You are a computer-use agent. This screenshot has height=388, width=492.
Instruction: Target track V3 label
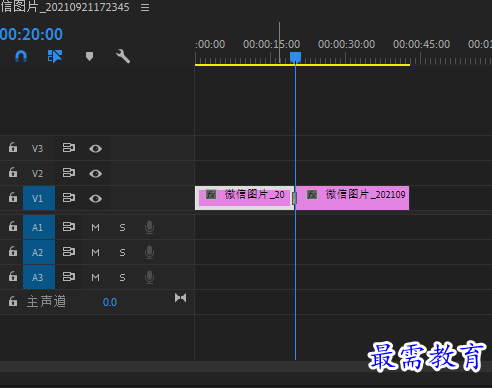[37, 148]
